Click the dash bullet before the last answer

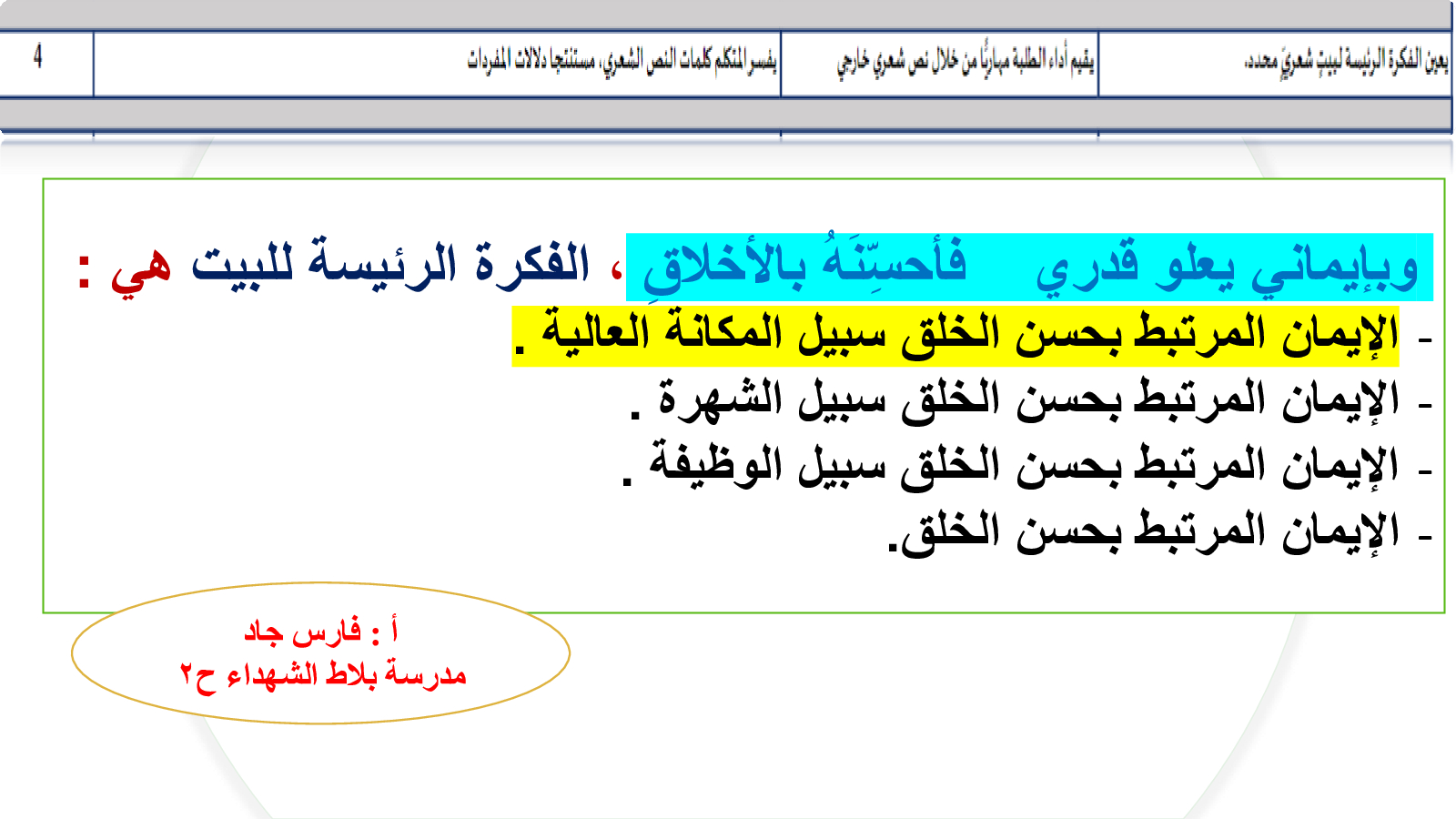click(1424, 539)
